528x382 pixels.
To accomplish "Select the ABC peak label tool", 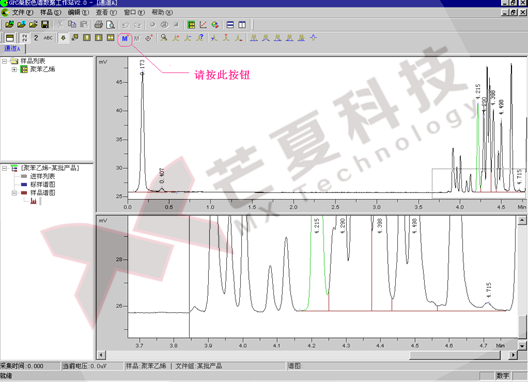I will [x=48, y=38].
